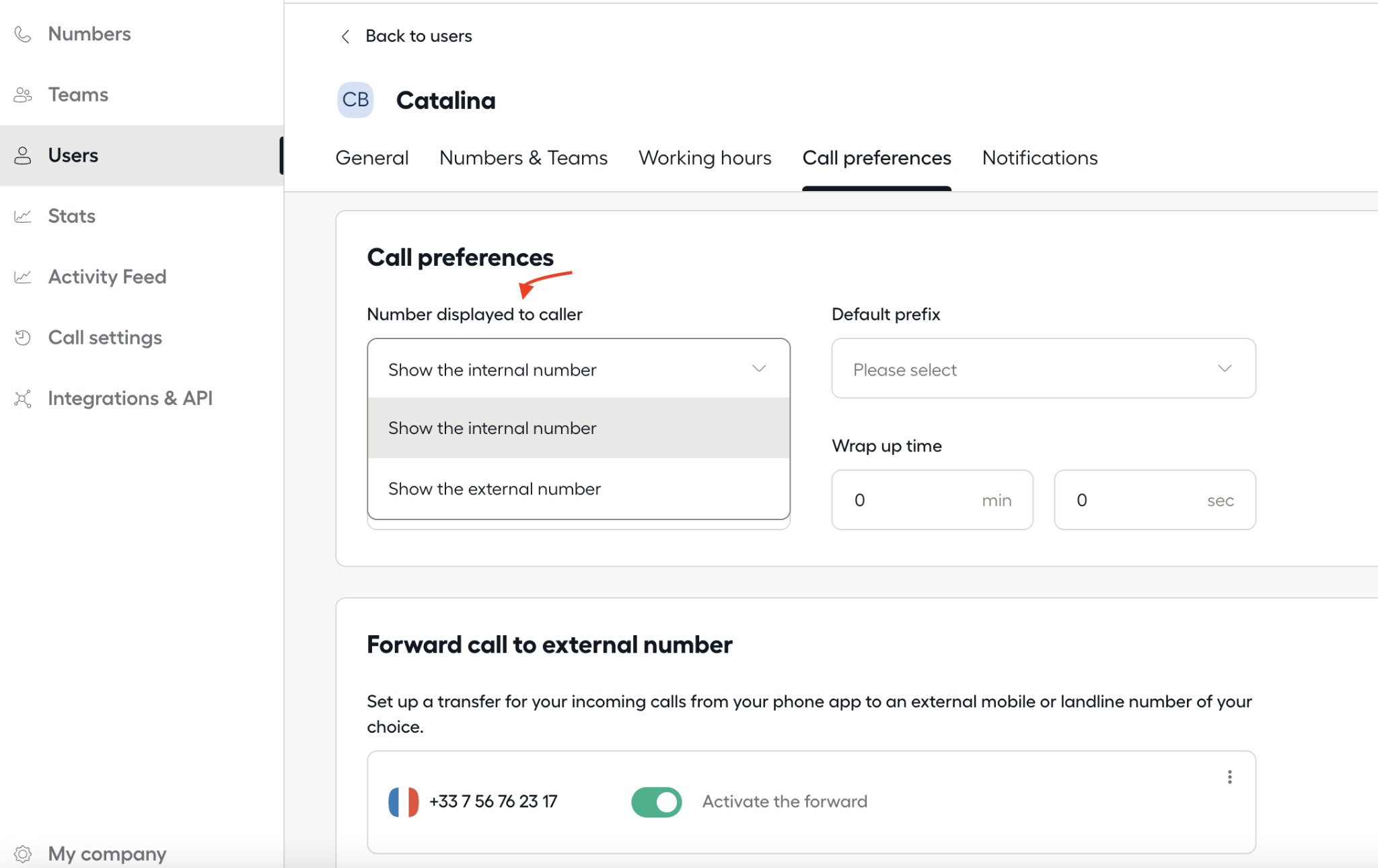The height and width of the screenshot is (868, 1378).
Task: Choose Show the external number option
Action: tap(579, 489)
